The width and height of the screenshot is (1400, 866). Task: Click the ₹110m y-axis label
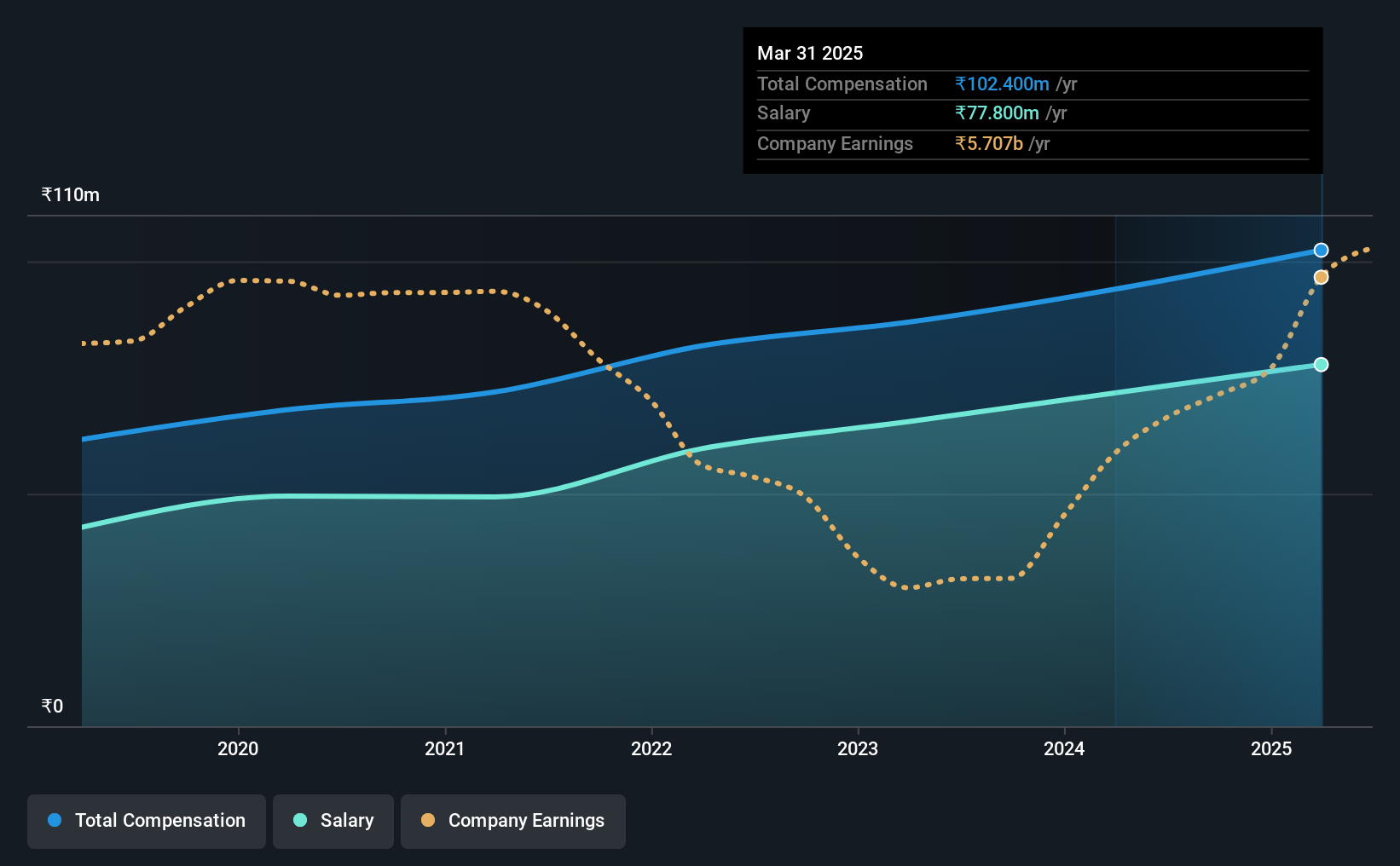point(71,194)
